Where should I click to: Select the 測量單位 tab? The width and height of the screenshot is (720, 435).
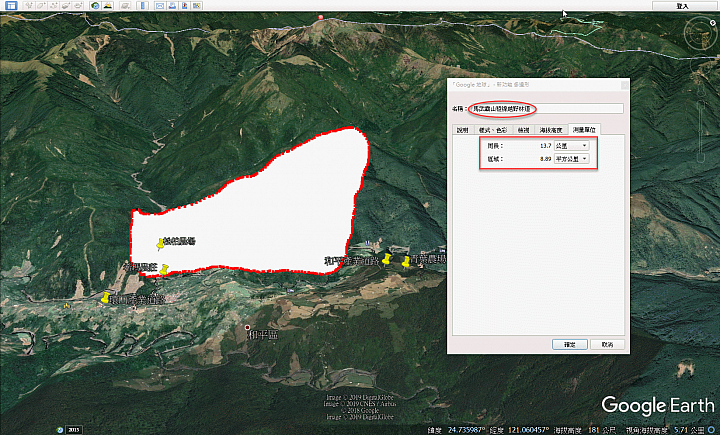[x=584, y=130]
